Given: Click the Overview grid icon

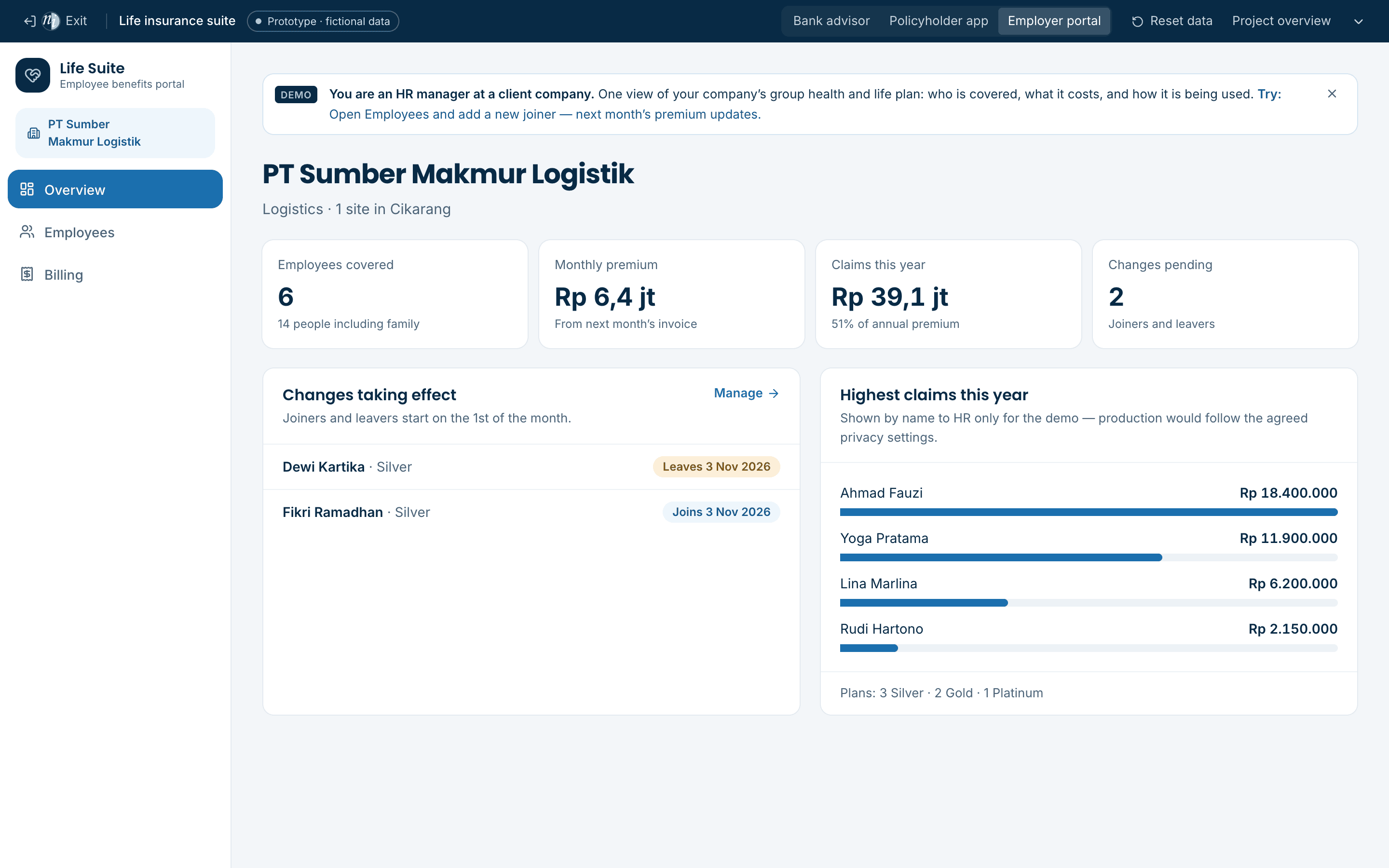Looking at the screenshot, I should click(x=27, y=190).
